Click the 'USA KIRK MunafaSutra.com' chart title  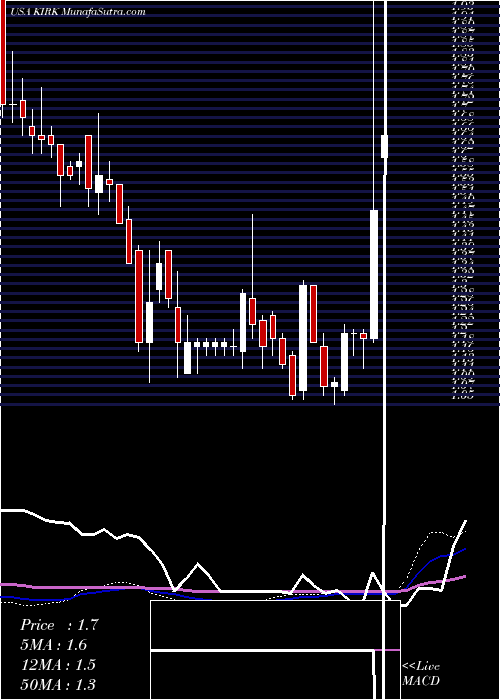tap(78, 12)
